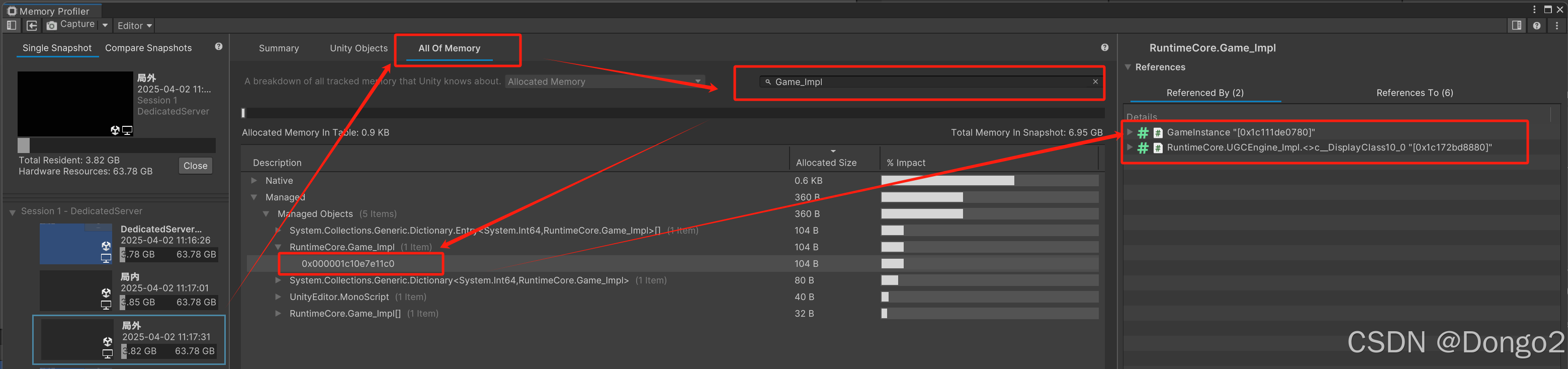
Task: Clear the Game_Impl search text
Action: (x=1095, y=82)
